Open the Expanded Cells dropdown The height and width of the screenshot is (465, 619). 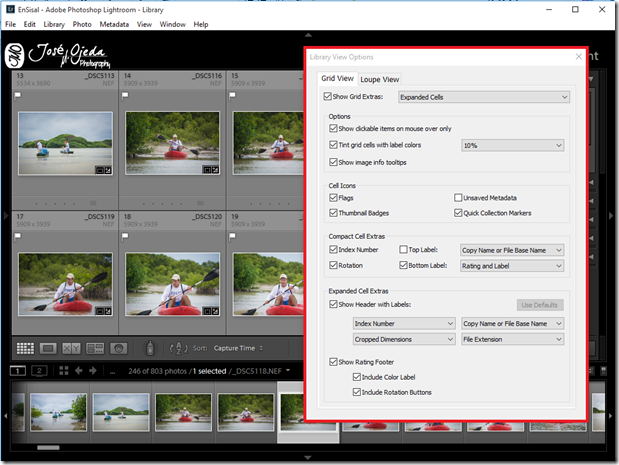click(484, 97)
